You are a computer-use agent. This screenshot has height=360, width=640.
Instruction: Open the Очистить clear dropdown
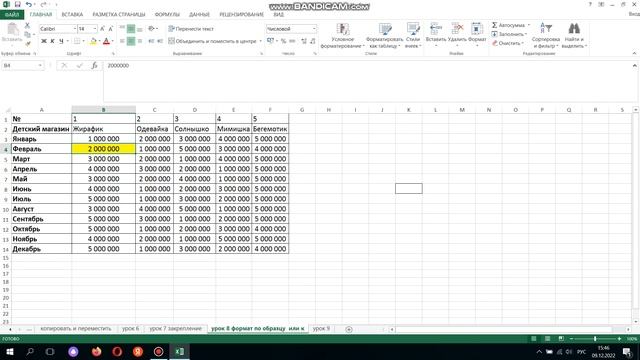tap(508, 43)
